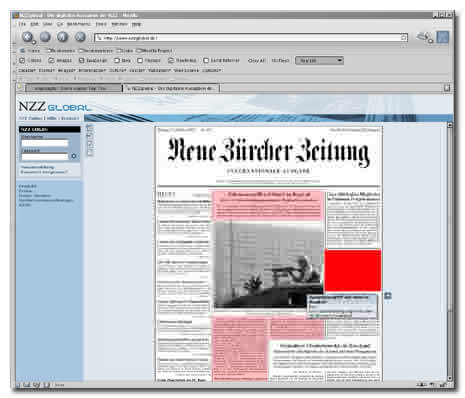Image resolution: width=465 pixels, height=398 pixels.
Task: Open Navigator from the status bar component icons
Action: pos(18,385)
